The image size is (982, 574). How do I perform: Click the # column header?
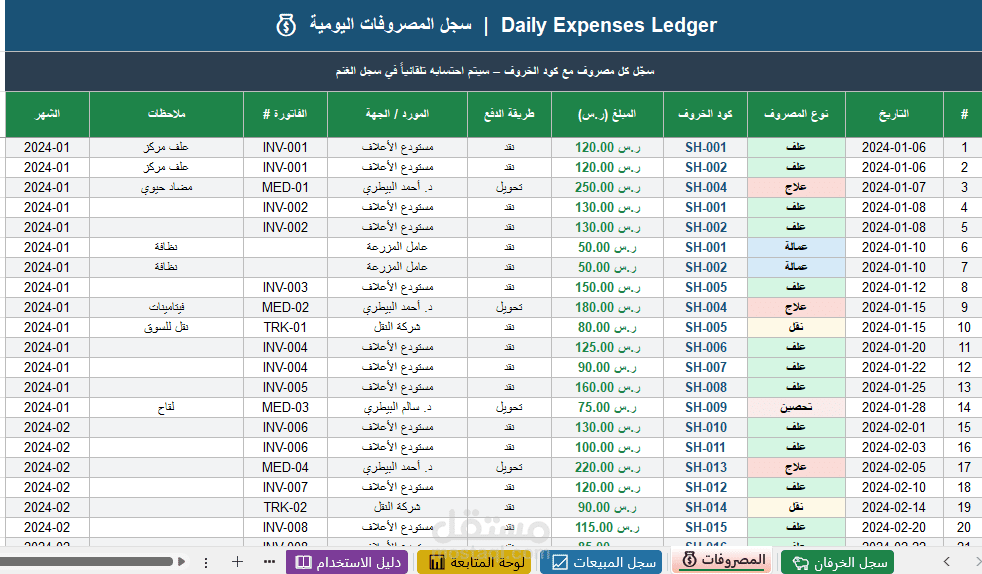pos(964,114)
